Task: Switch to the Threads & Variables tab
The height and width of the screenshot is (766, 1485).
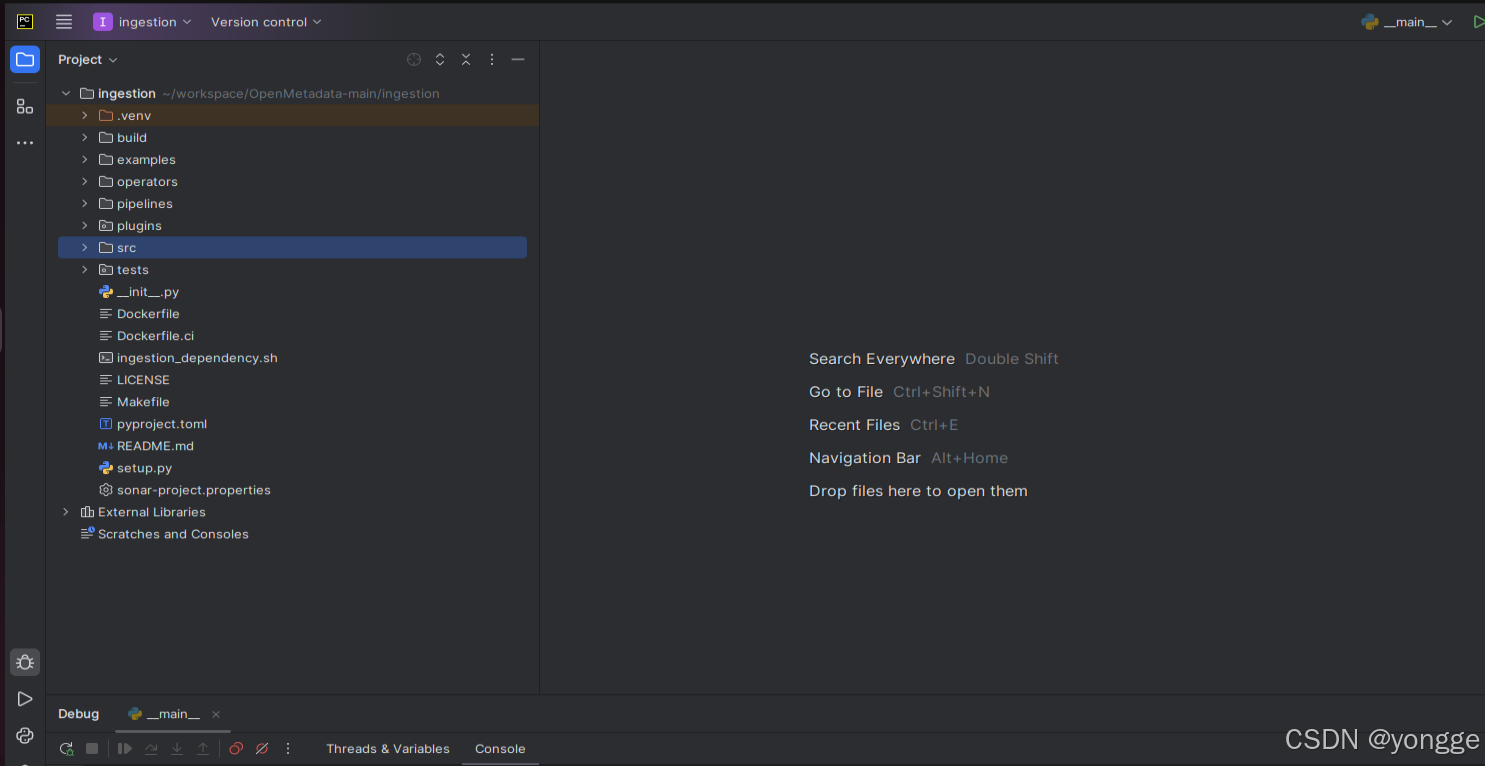Action: point(388,749)
